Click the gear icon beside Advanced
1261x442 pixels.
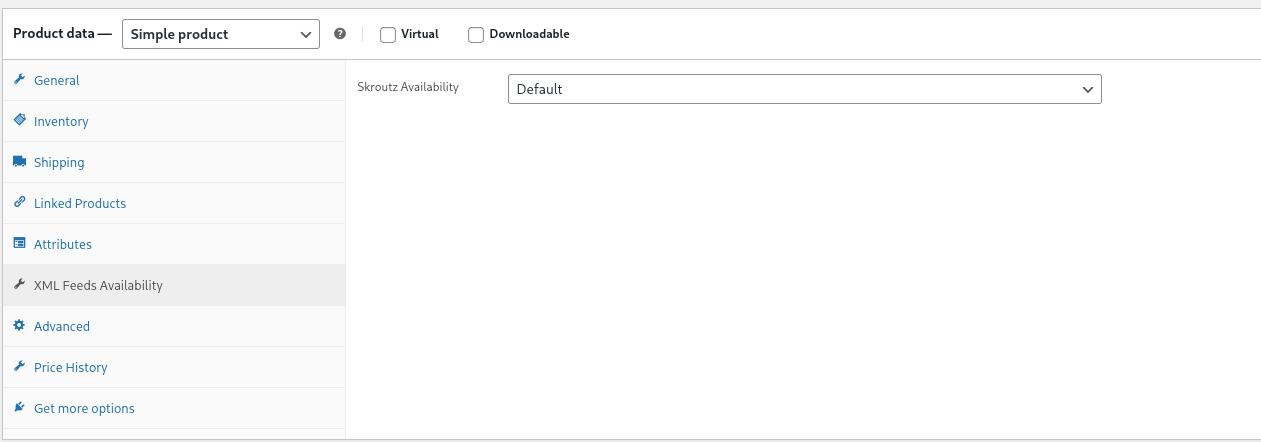19,325
